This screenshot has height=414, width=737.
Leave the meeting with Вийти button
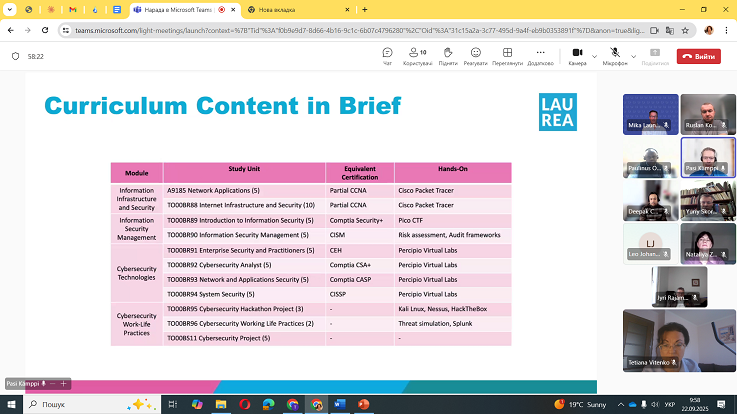[x=698, y=56]
